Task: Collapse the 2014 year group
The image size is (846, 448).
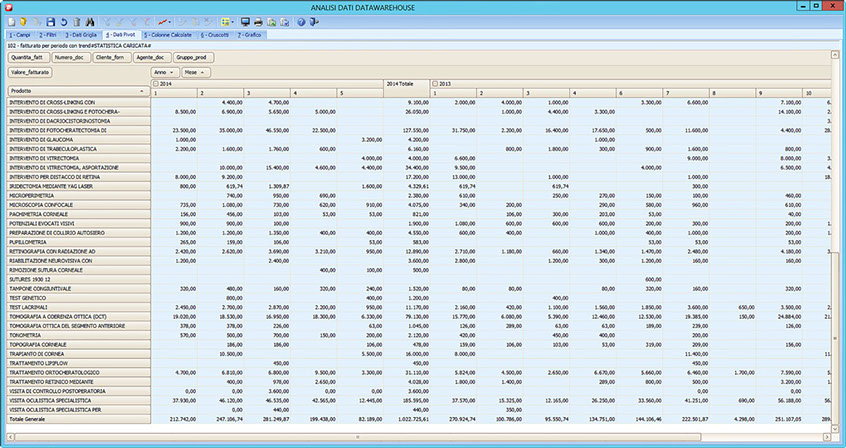Action: click(155, 83)
